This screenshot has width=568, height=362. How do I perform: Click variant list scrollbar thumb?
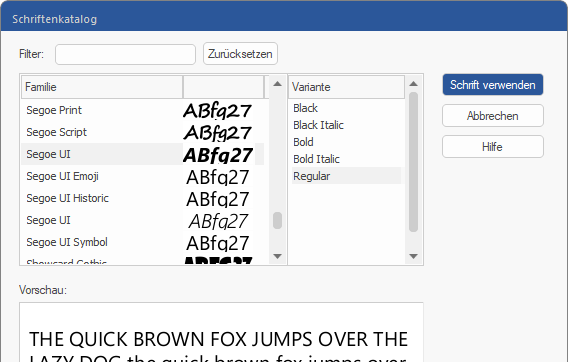pos(413,162)
